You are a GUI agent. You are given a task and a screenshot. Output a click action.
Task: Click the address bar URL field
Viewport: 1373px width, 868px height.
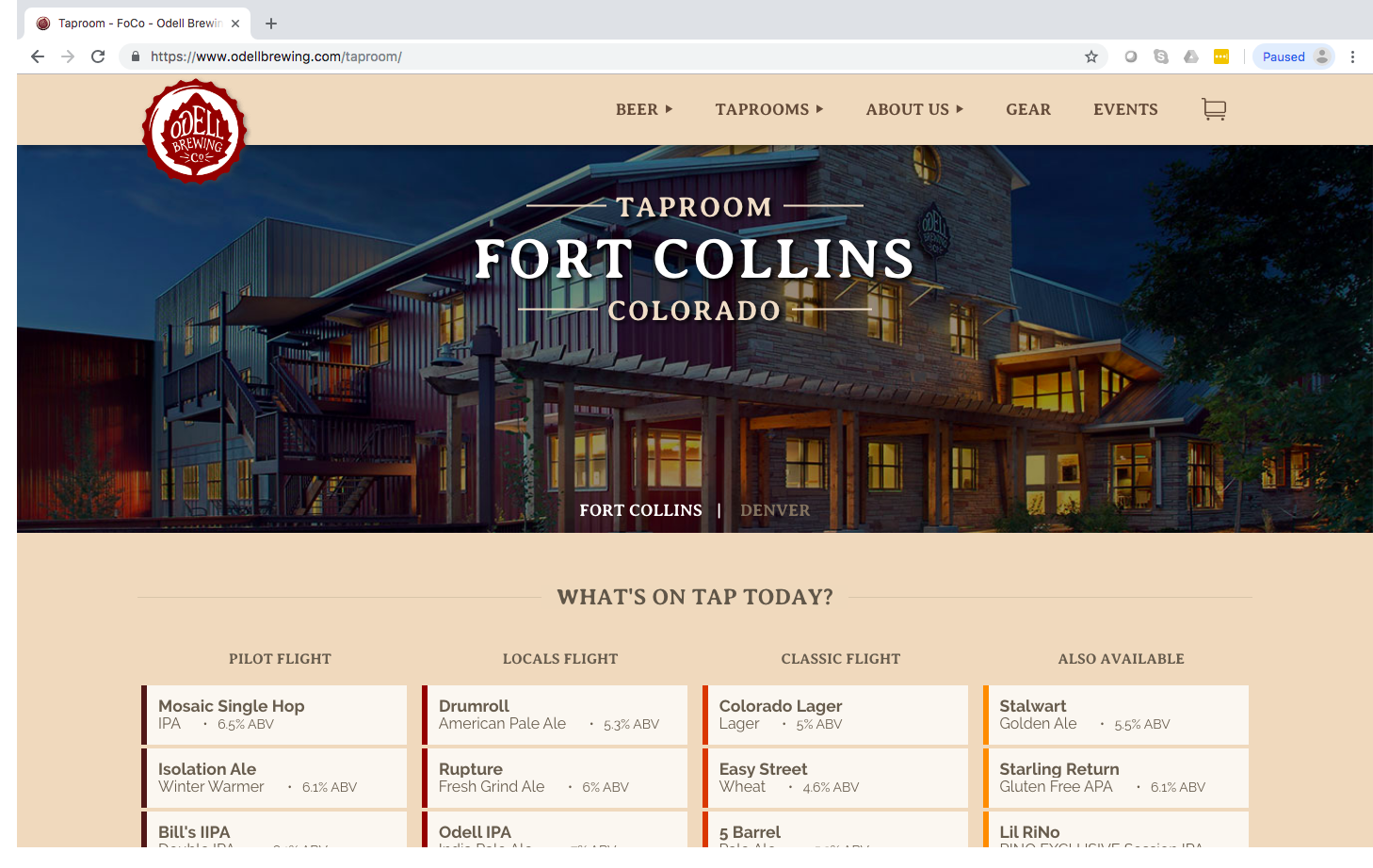pyautogui.click(x=612, y=56)
